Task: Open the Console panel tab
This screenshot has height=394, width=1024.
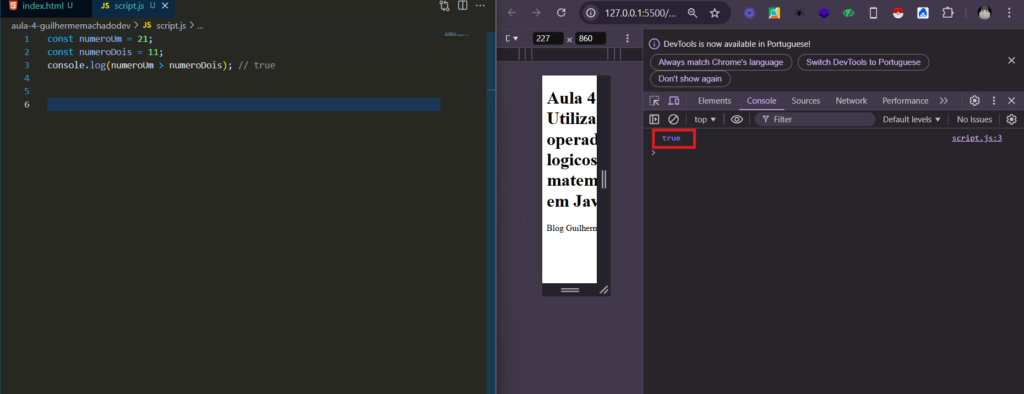Action: 761,101
